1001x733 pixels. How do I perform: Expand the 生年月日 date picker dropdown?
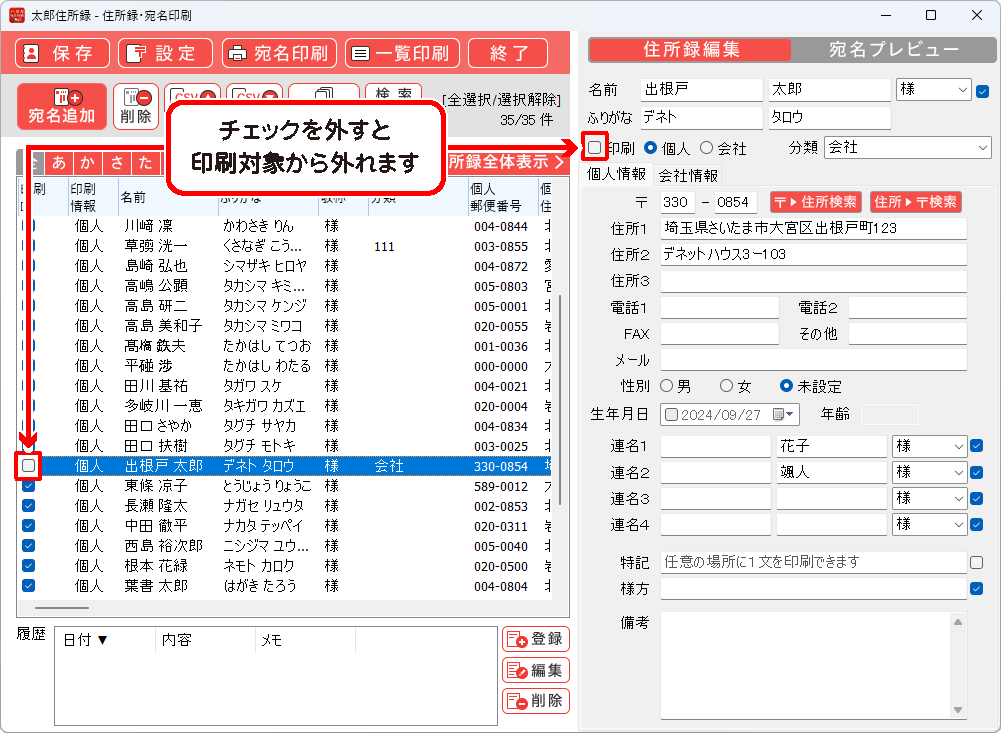(x=791, y=414)
